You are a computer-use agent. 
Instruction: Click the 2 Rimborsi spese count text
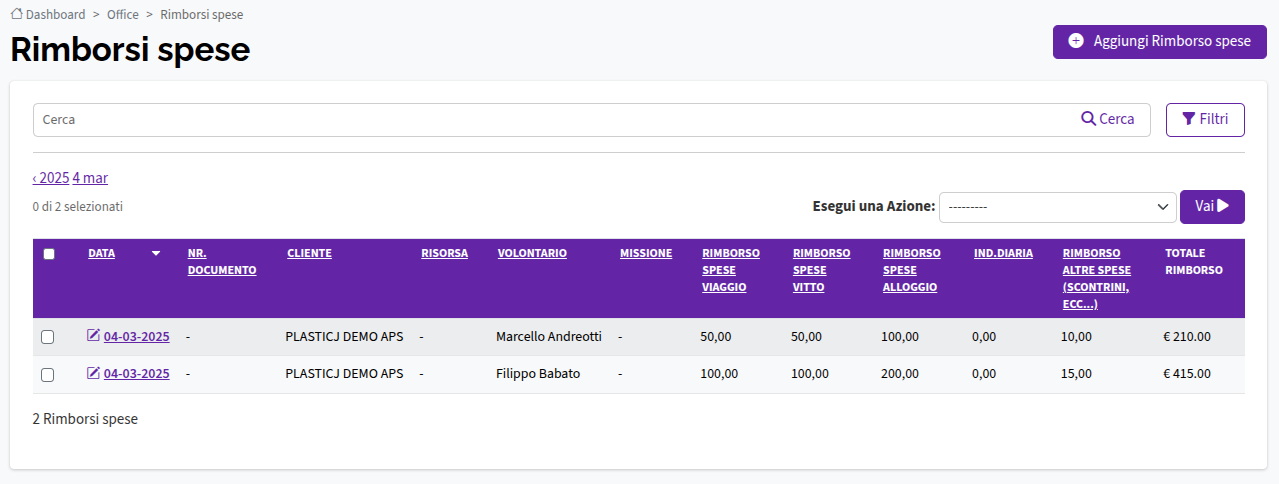(85, 419)
